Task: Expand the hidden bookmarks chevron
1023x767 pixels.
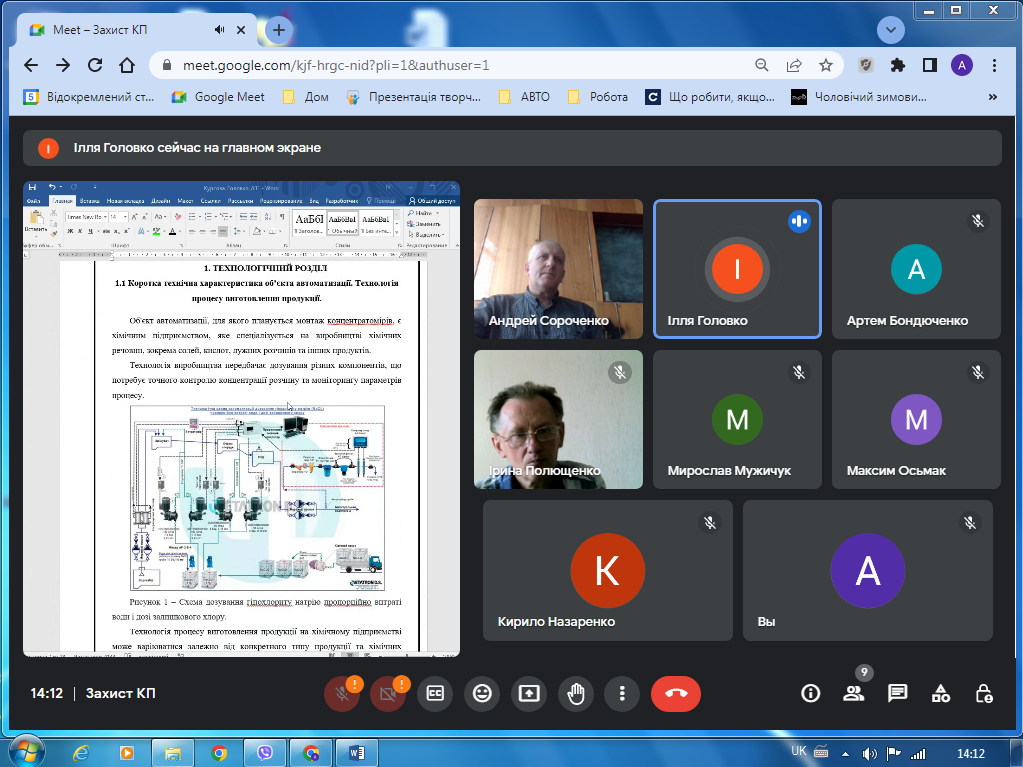Action: [993, 97]
